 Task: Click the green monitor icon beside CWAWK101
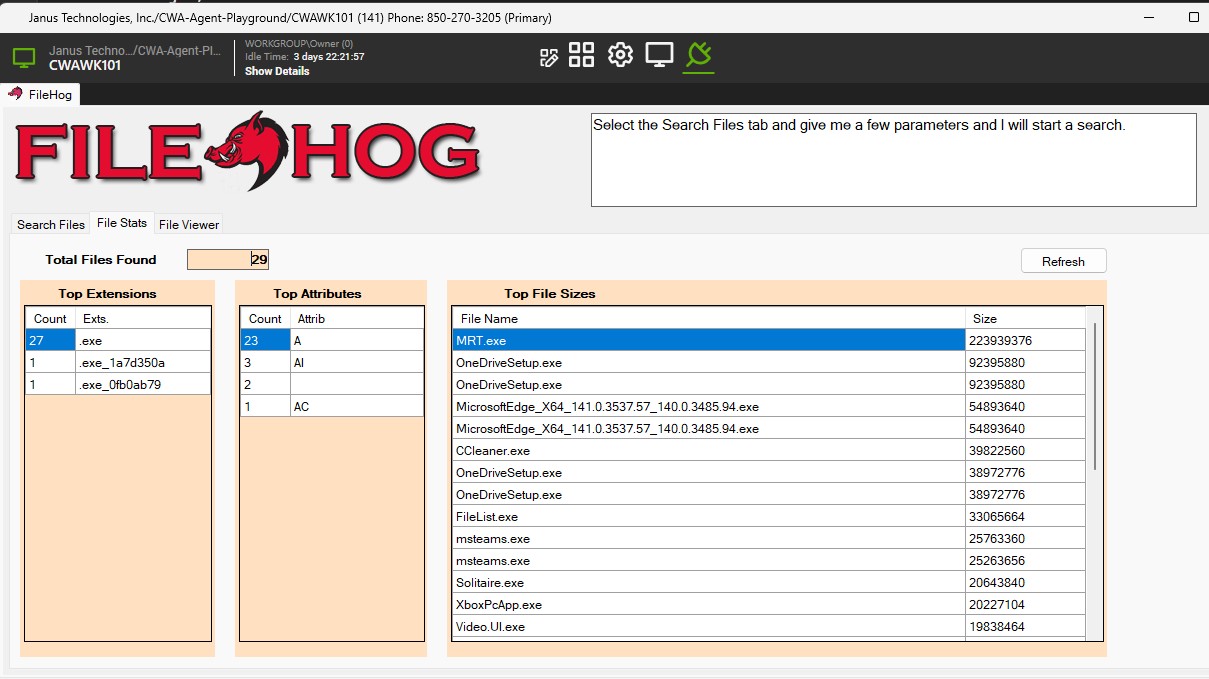[22, 57]
